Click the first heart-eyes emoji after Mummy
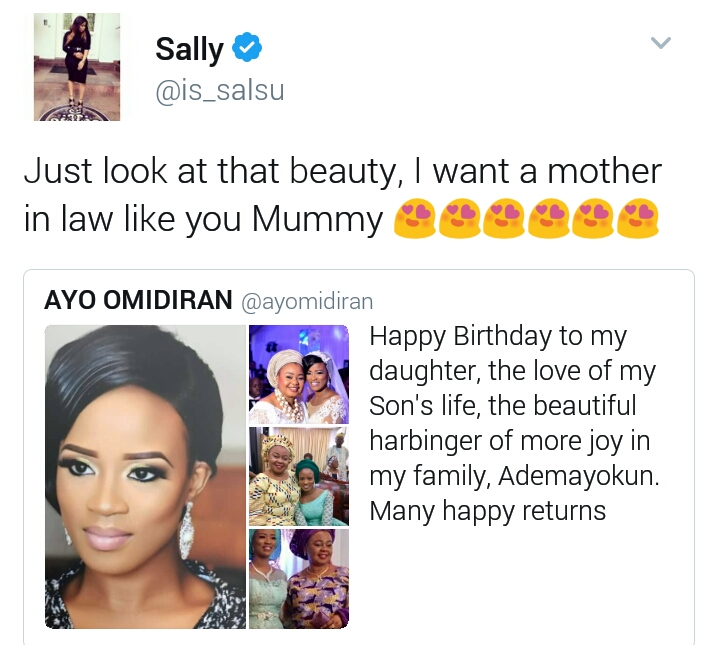 pyautogui.click(x=414, y=219)
